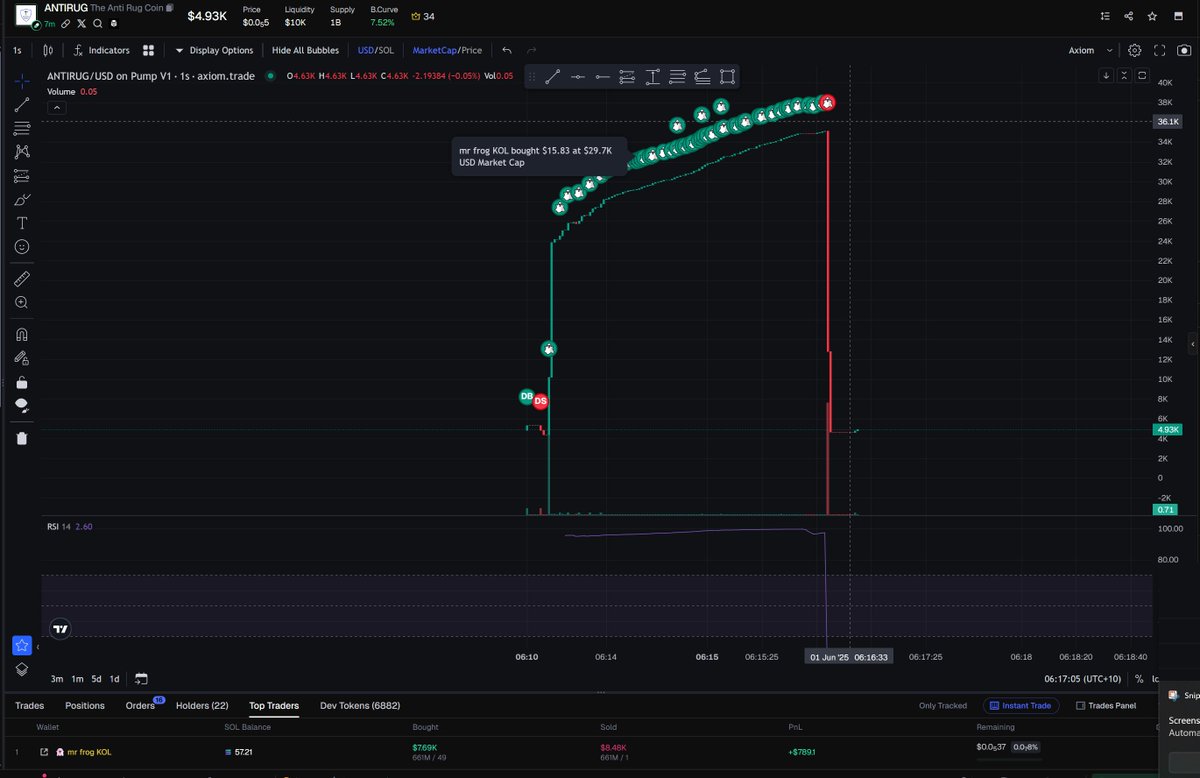Screen dimensions: 1200x778
Task: Select the 3m time range
Action: click(x=57, y=679)
